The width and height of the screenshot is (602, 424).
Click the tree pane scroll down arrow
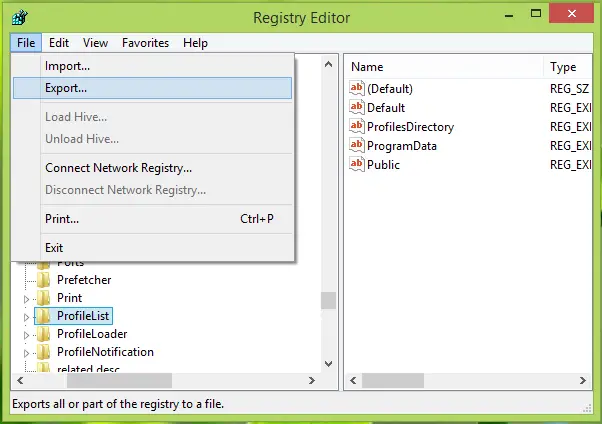328,363
